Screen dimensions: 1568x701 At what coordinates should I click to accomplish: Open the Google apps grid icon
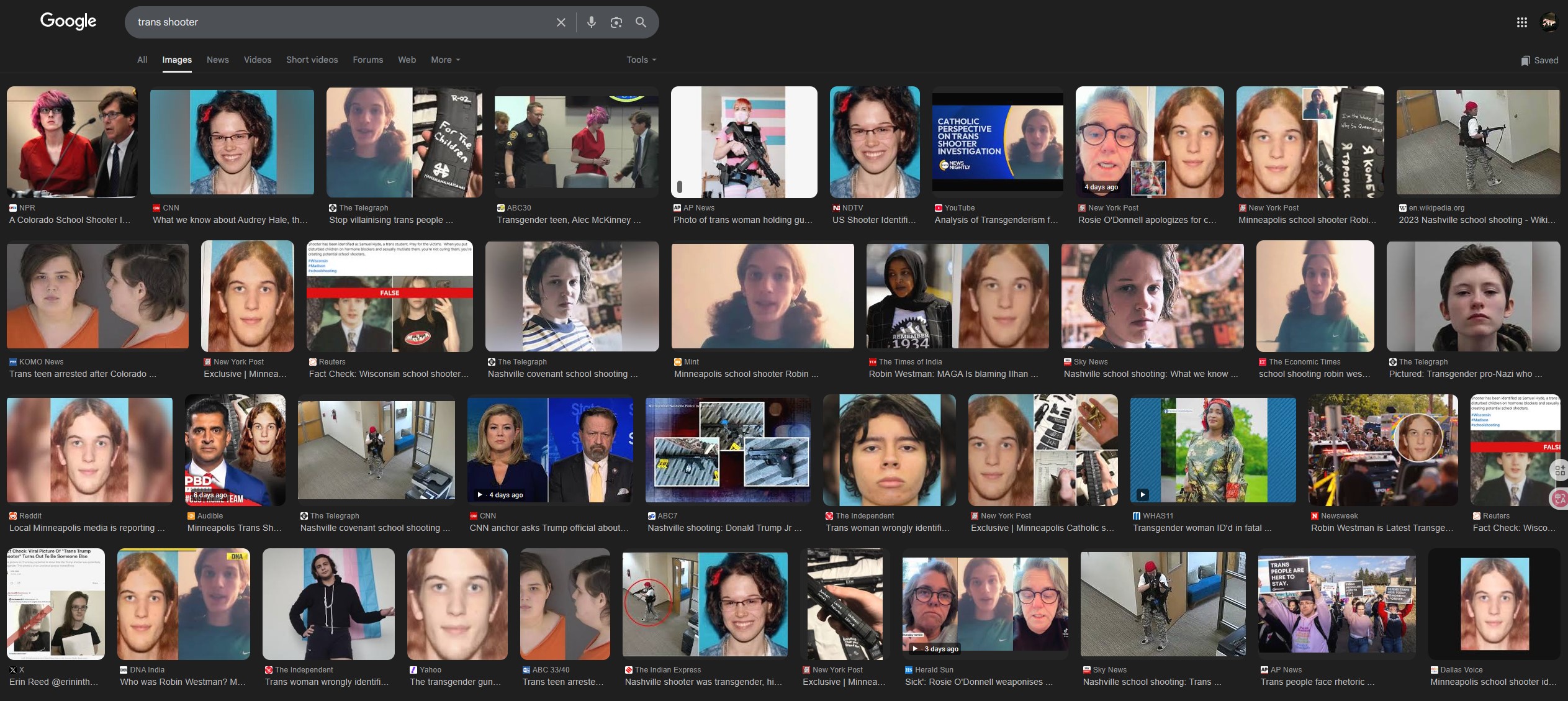click(x=1521, y=22)
